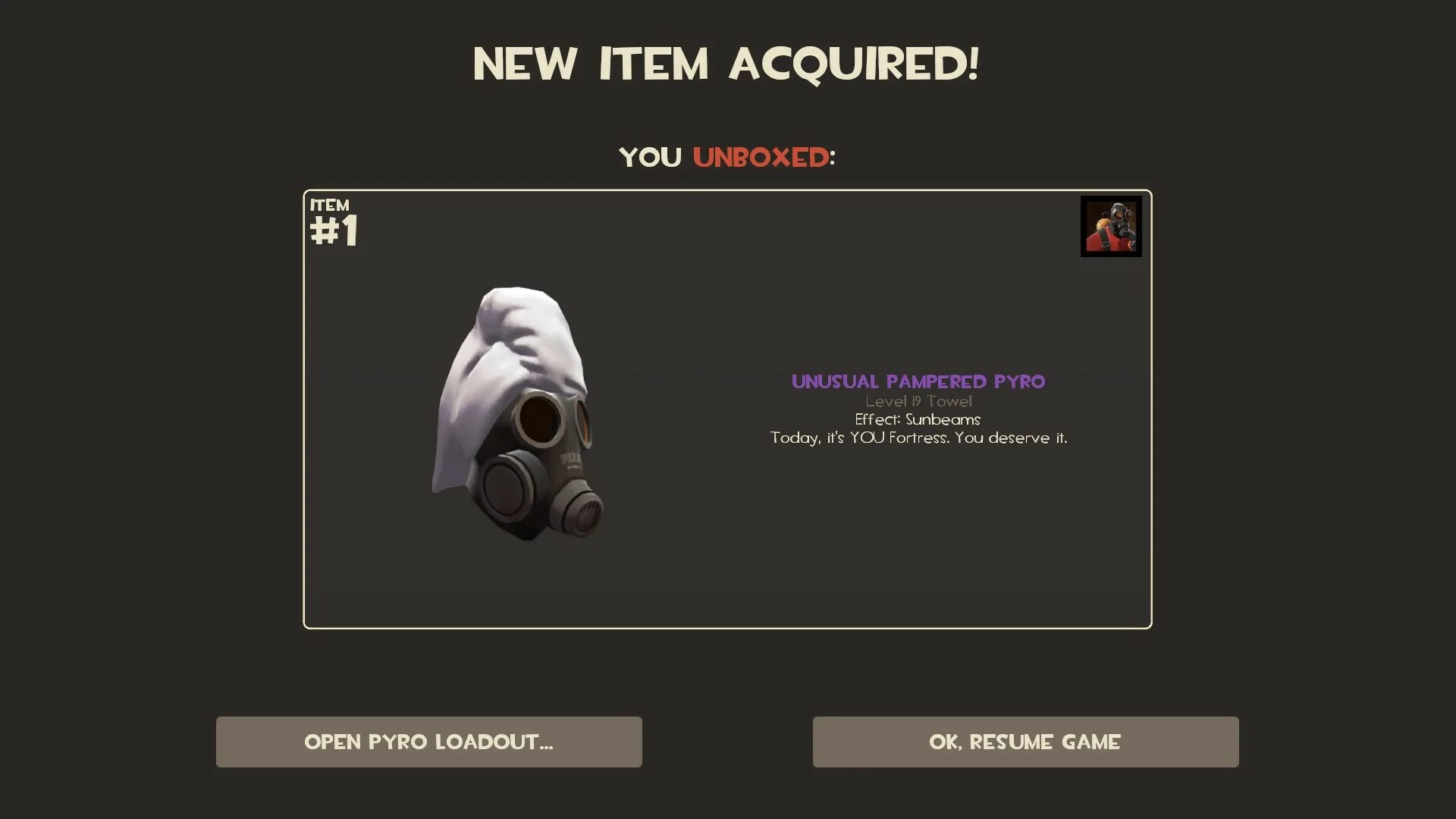Click the #1 item number
This screenshot has height=819, width=1456.
(x=334, y=231)
